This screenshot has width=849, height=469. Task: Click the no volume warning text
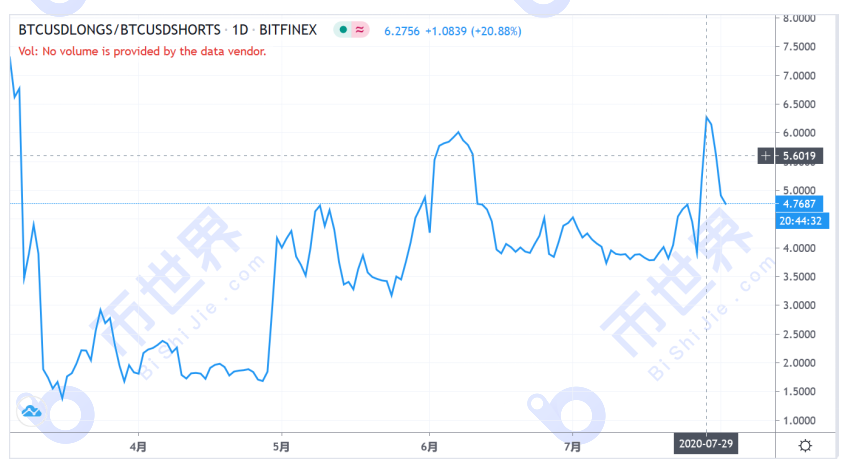[x=142, y=51]
